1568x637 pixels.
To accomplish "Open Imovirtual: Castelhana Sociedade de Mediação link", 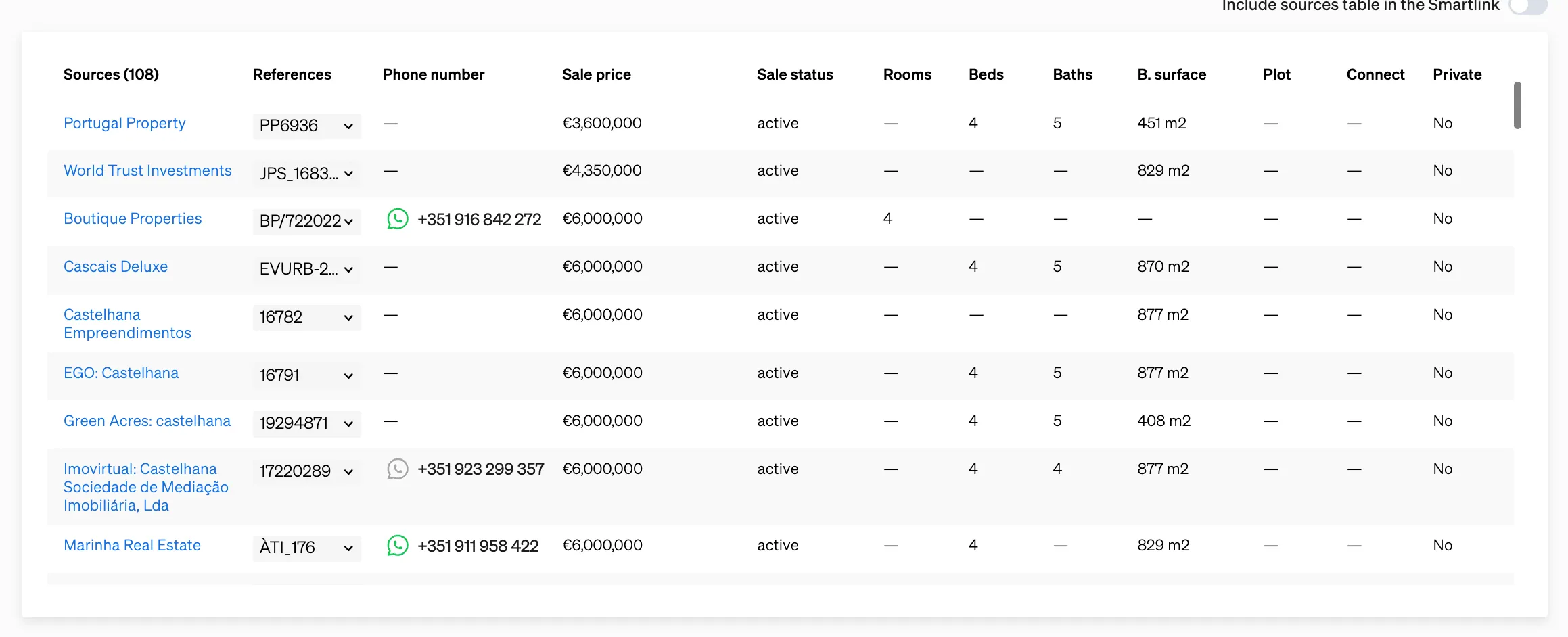I will [x=146, y=487].
